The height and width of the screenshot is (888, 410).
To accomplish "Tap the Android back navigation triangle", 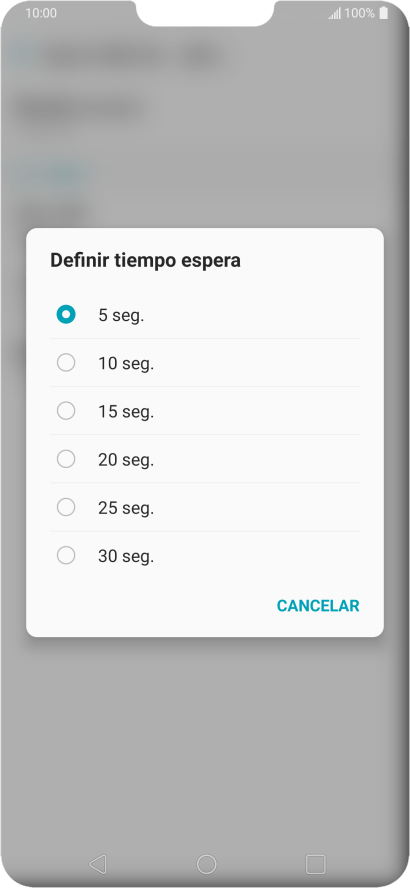I will 98,864.
